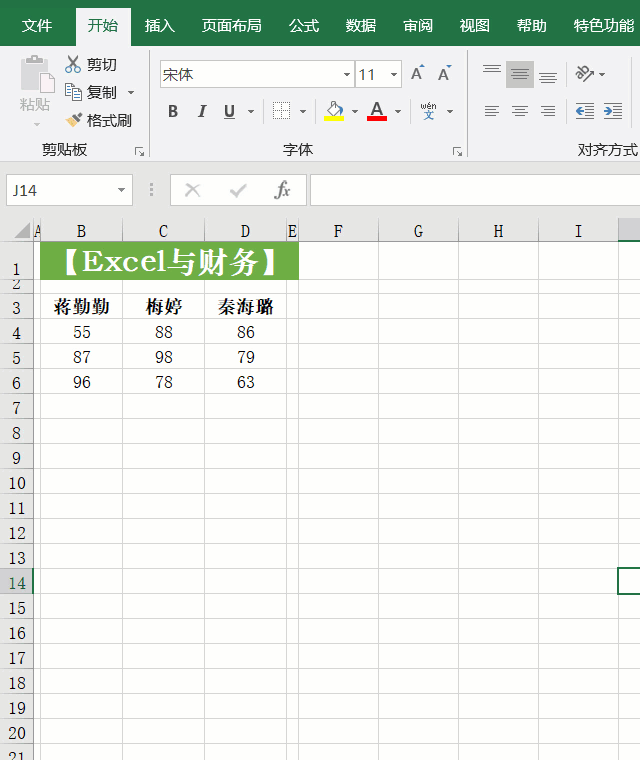Image resolution: width=640 pixels, height=760 pixels.
Task: Select column B header
Action: pyautogui.click(x=81, y=231)
